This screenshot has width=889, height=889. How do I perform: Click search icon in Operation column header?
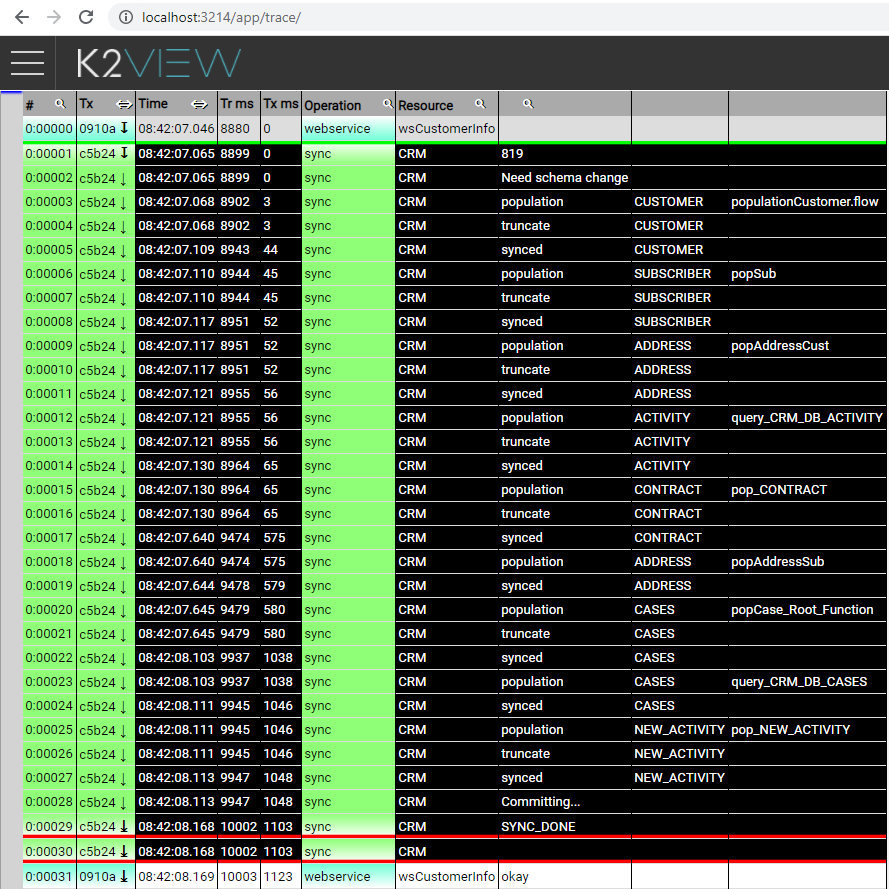(x=387, y=105)
